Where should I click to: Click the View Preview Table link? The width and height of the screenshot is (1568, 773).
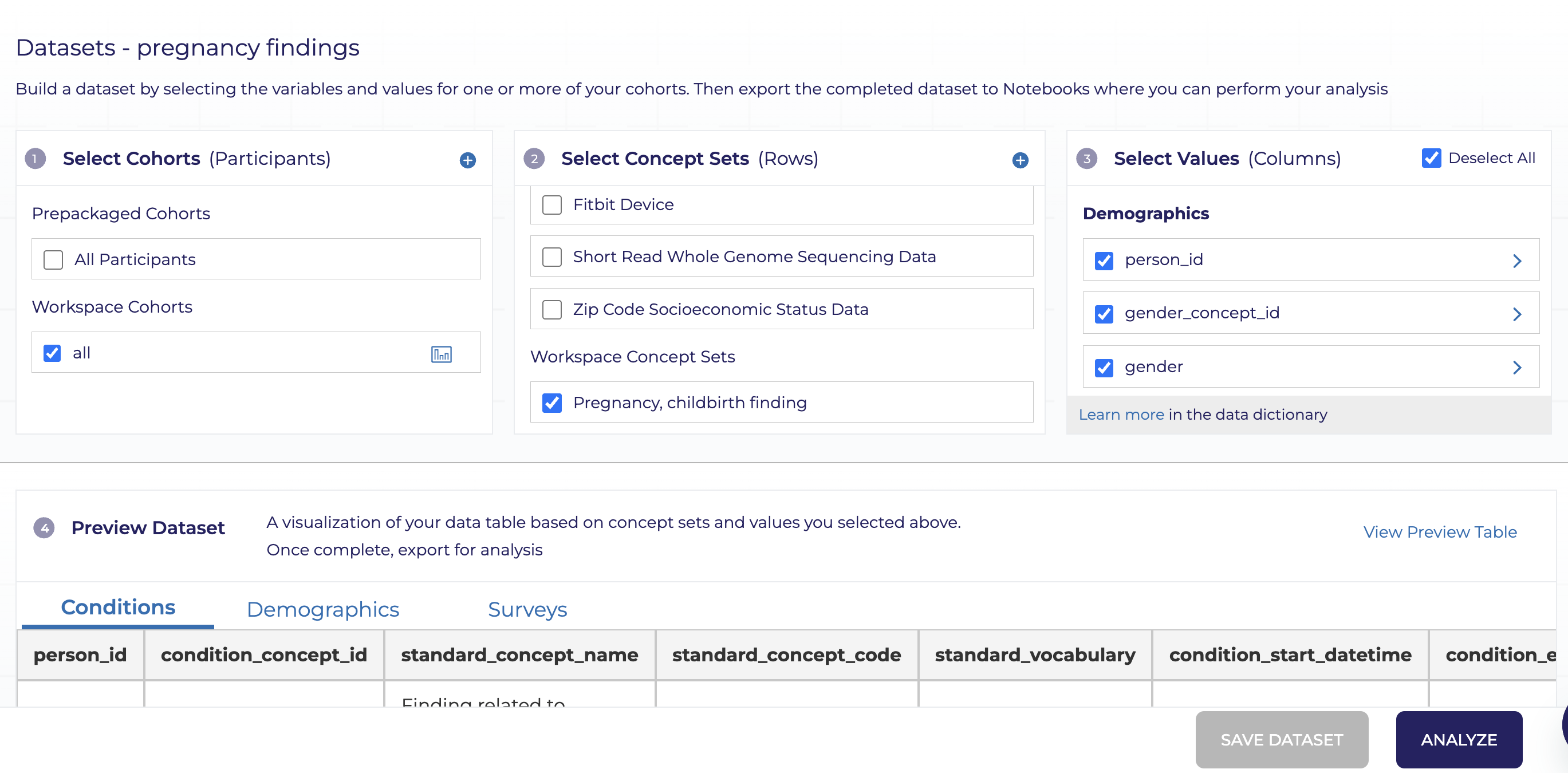click(x=1440, y=532)
